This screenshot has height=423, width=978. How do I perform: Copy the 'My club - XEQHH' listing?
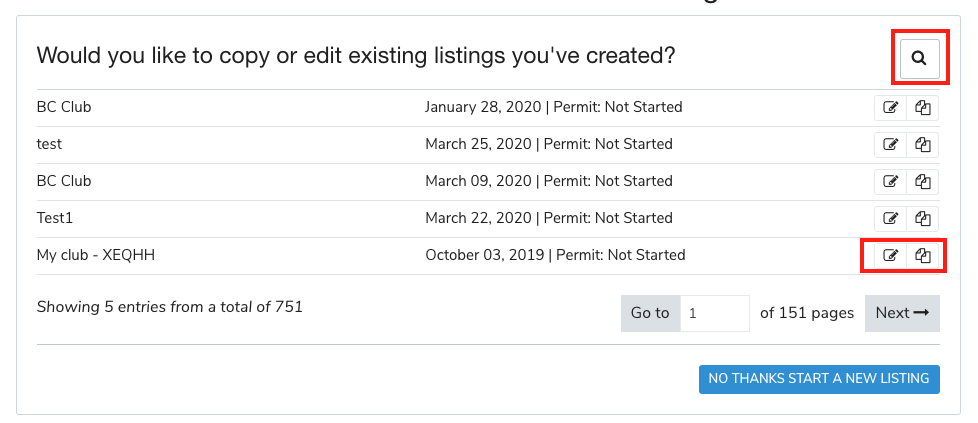(x=923, y=256)
